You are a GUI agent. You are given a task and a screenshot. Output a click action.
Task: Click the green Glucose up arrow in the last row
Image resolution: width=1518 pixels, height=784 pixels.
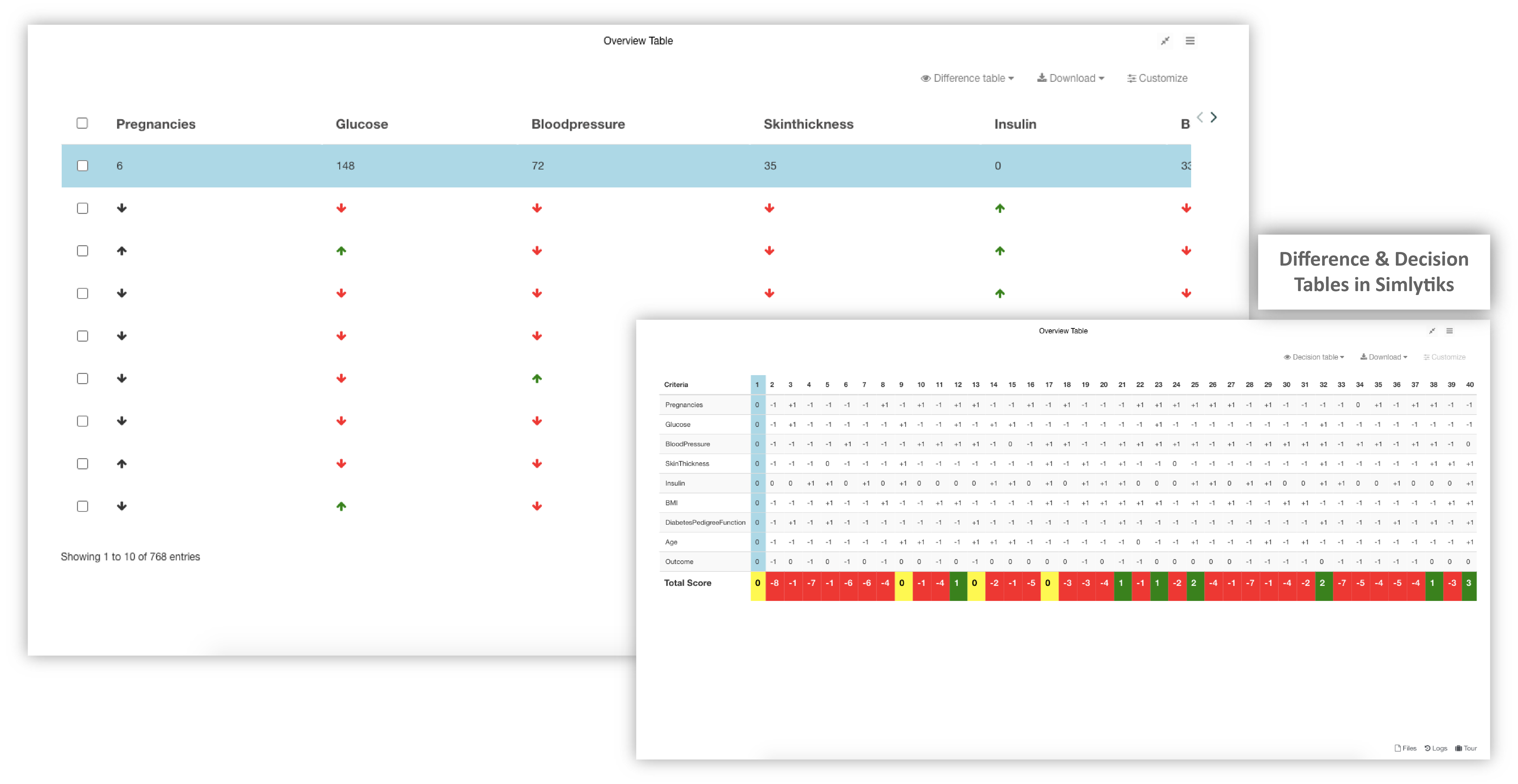(341, 506)
